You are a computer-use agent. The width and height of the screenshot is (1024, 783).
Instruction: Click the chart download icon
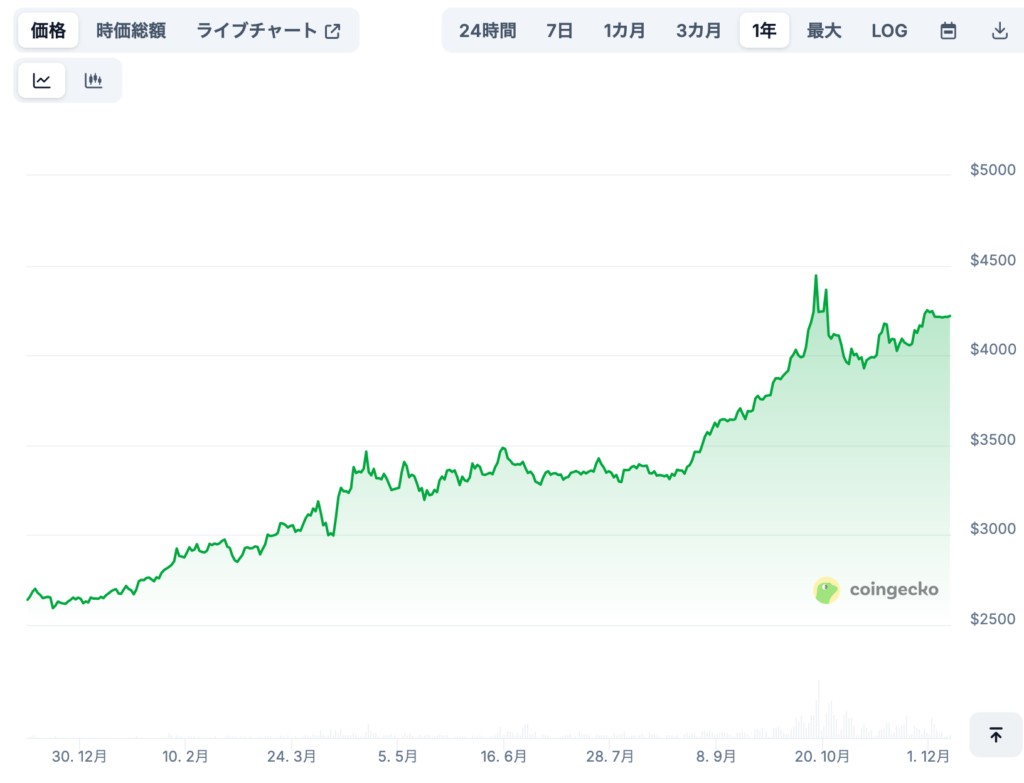pyautogui.click(x=999, y=30)
